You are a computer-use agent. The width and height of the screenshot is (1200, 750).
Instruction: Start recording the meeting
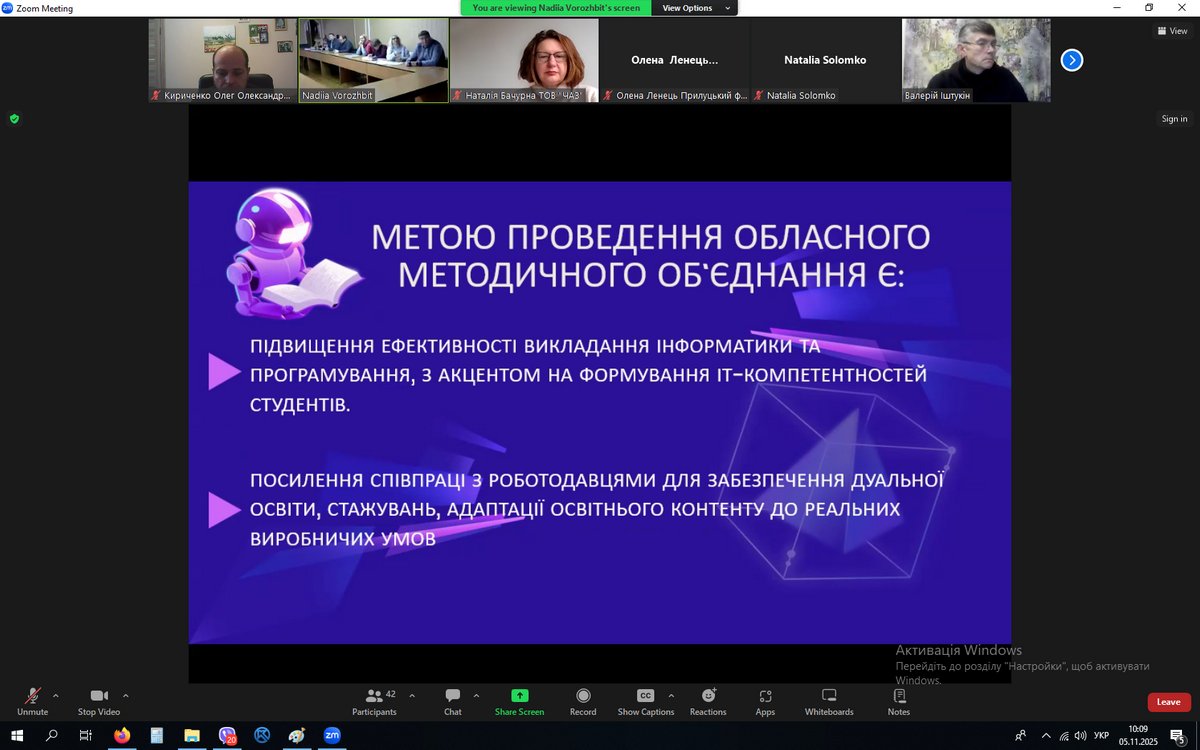coord(583,701)
